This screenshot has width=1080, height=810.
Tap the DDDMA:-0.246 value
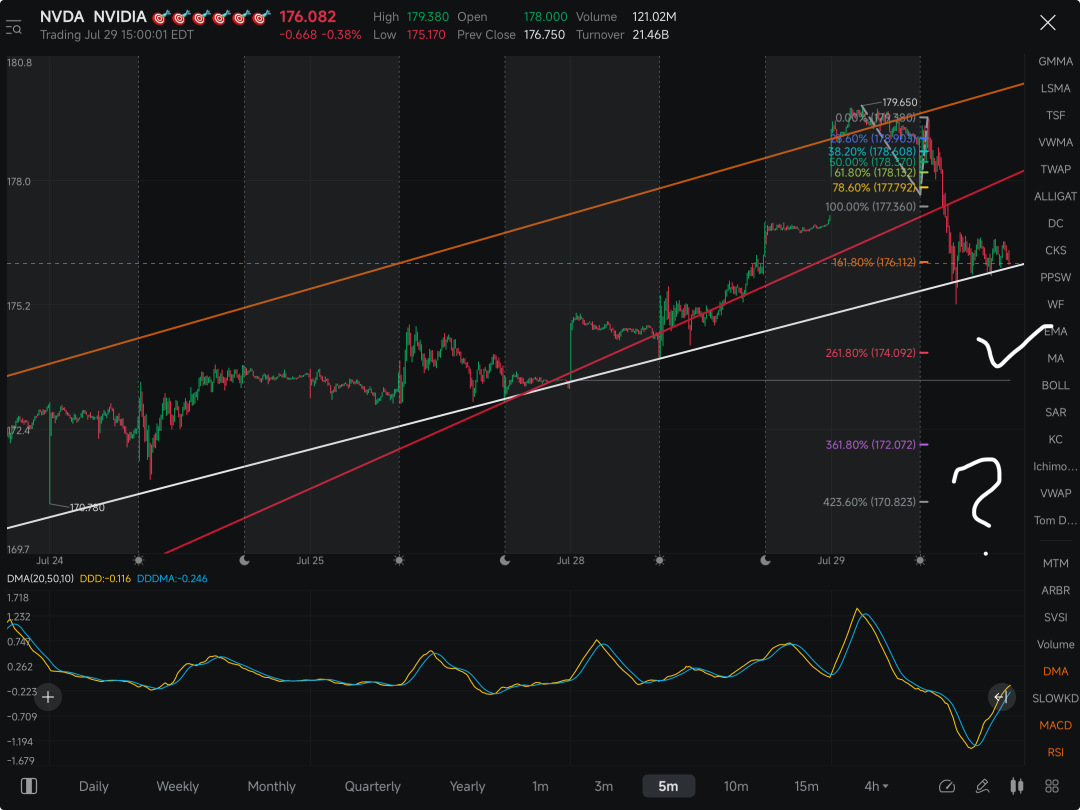(172, 579)
